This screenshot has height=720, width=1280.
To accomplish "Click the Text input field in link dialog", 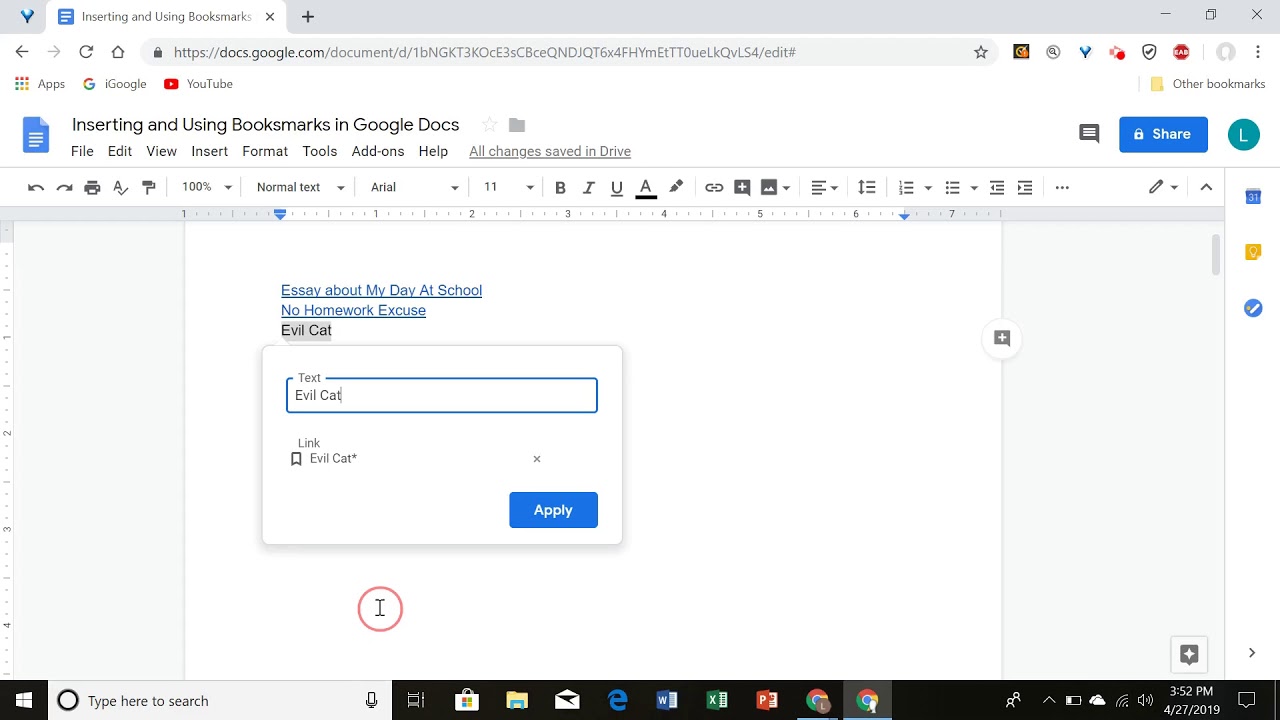I will (442, 395).
